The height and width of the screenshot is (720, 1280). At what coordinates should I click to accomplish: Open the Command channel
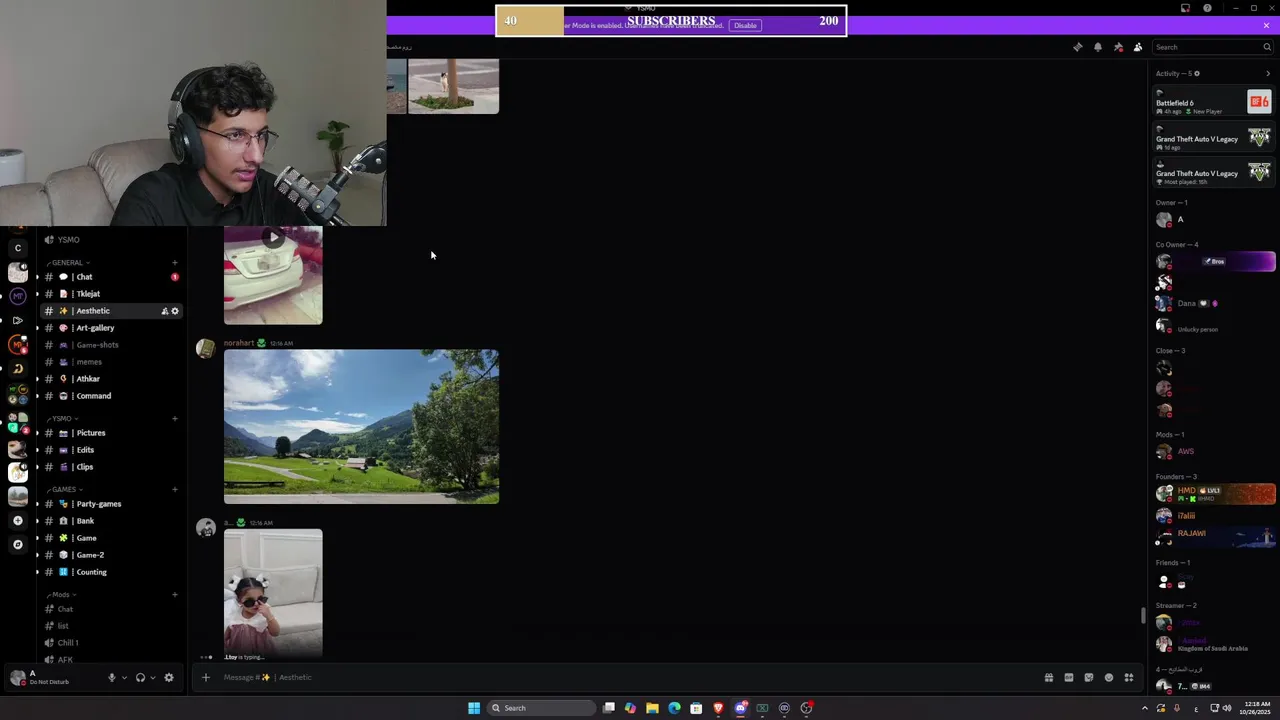point(110,396)
